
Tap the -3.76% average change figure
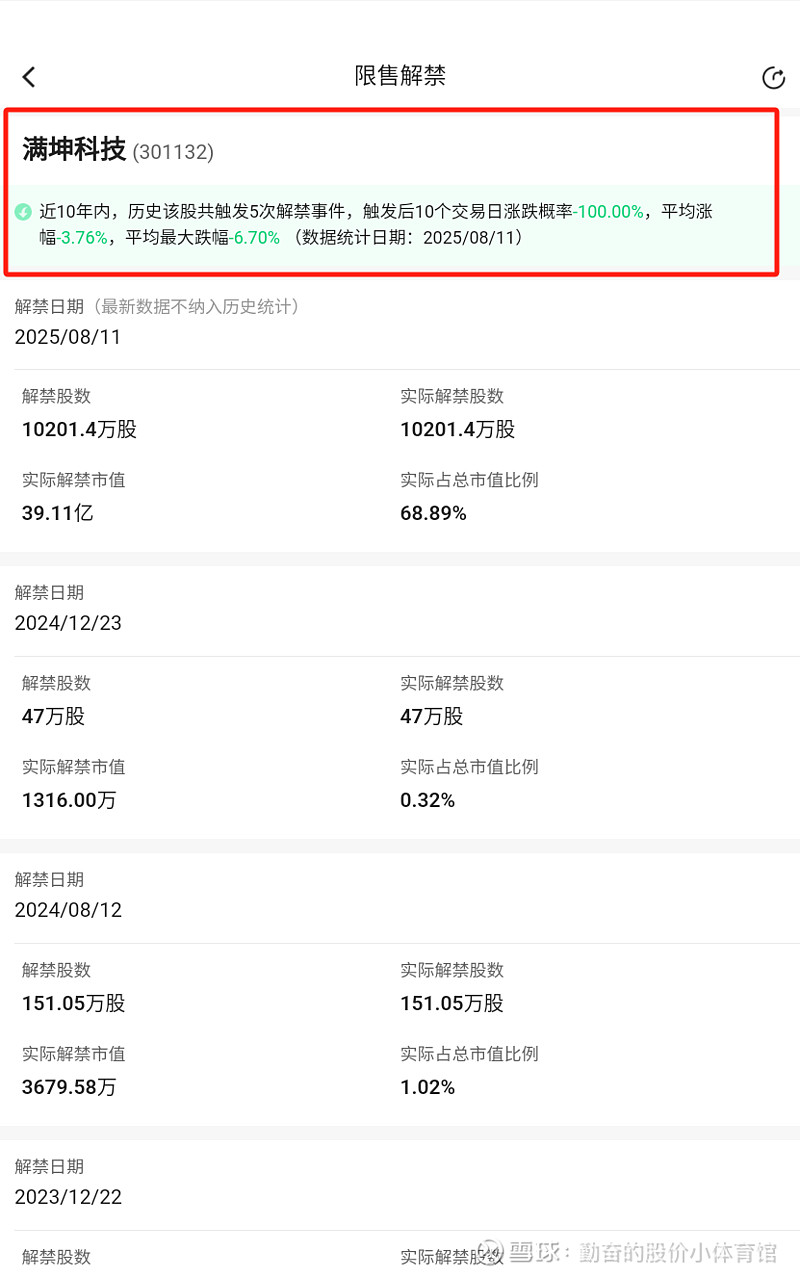tap(83, 238)
